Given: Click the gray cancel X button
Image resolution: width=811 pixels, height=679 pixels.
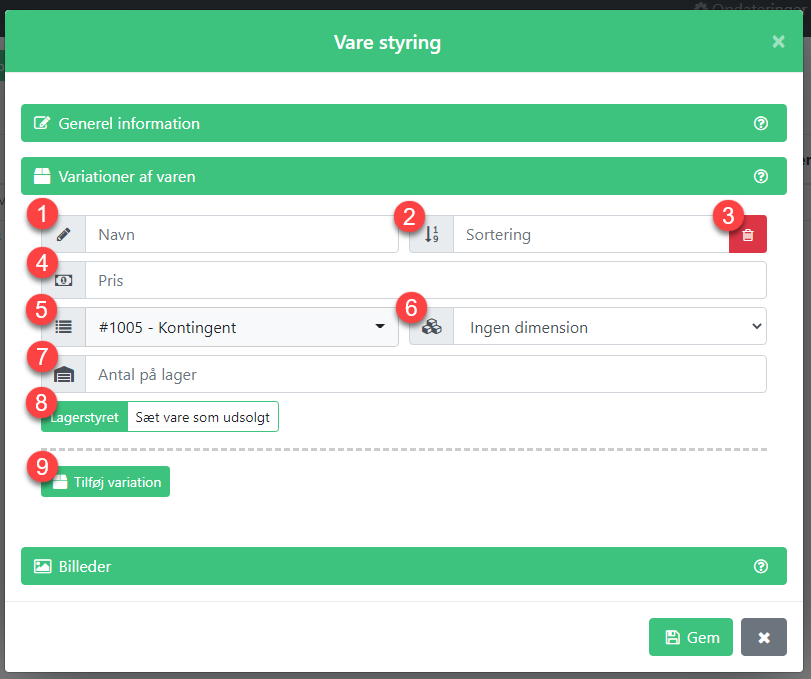Looking at the screenshot, I should pos(763,637).
